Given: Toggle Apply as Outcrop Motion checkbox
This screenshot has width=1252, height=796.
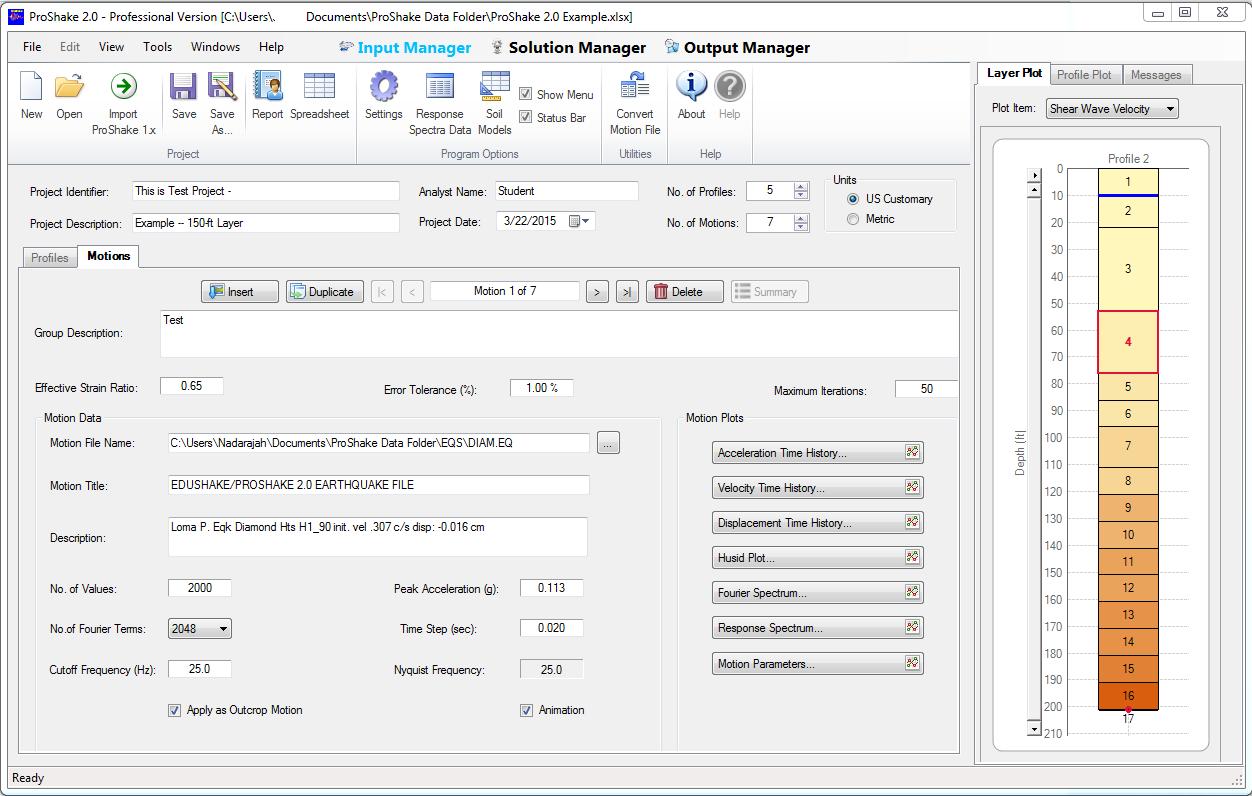Looking at the screenshot, I should click(175, 710).
